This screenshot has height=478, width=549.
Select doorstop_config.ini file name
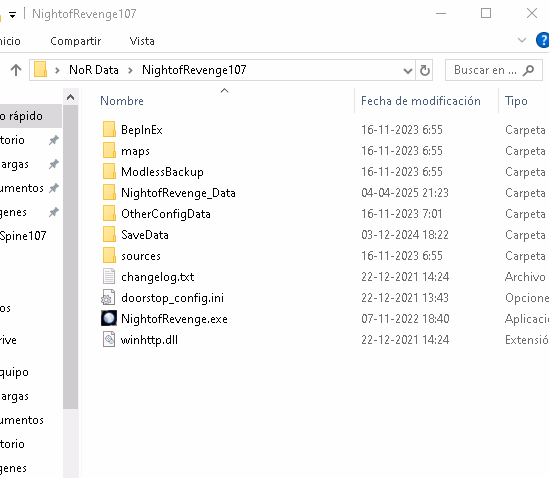tap(172, 298)
